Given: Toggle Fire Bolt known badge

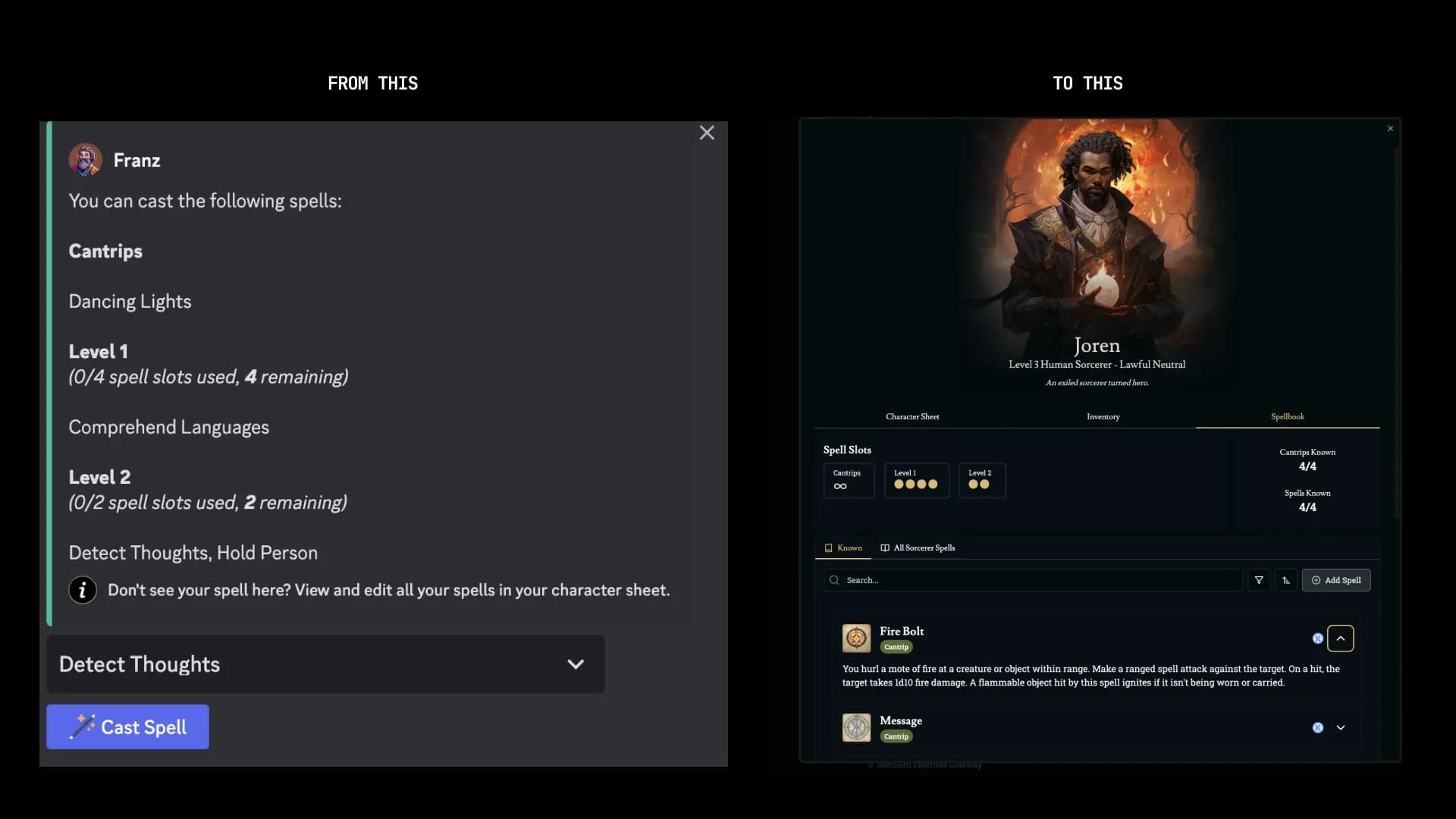Looking at the screenshot, I should (1318, 639).
